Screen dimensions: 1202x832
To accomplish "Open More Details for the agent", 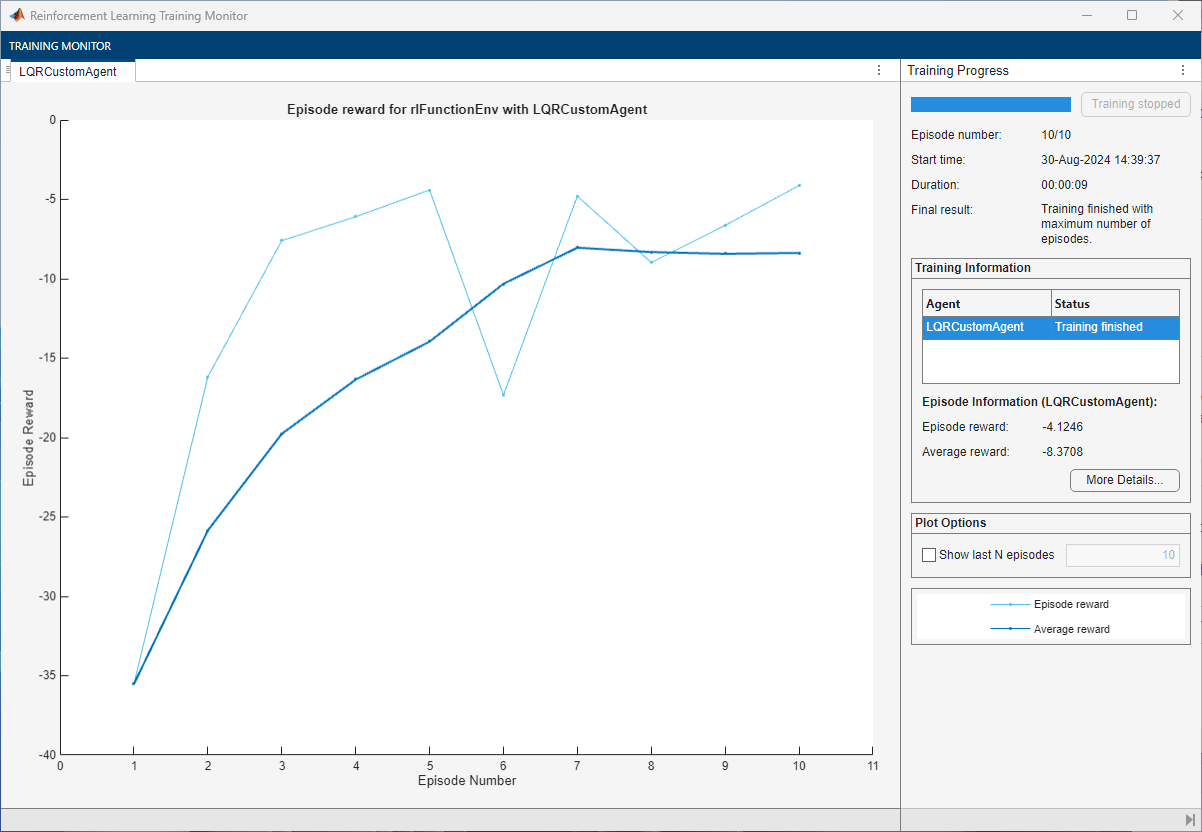I will click(x=1125, y=480).
